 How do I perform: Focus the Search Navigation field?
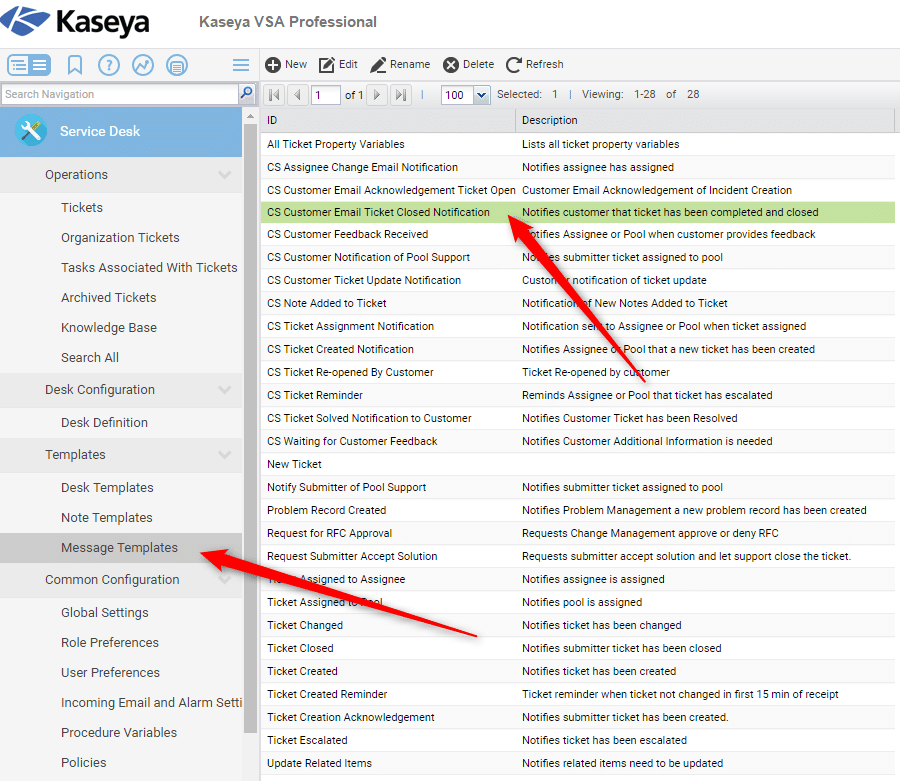tap(120, 94)
